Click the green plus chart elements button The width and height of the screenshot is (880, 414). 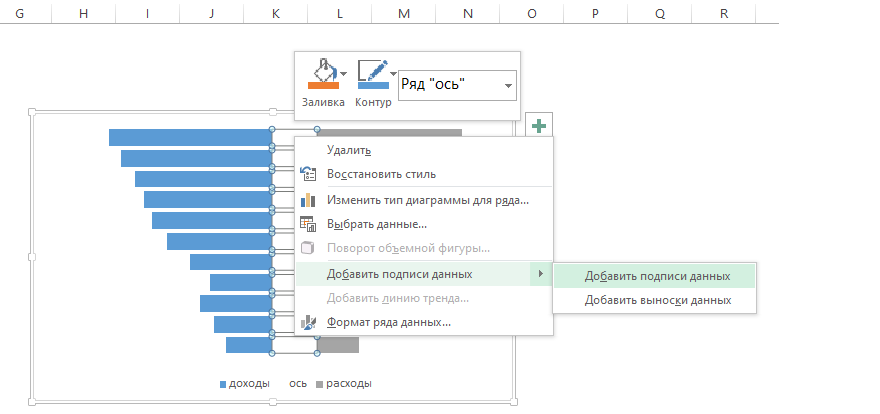pyautogui.click(x=539, y=125)
